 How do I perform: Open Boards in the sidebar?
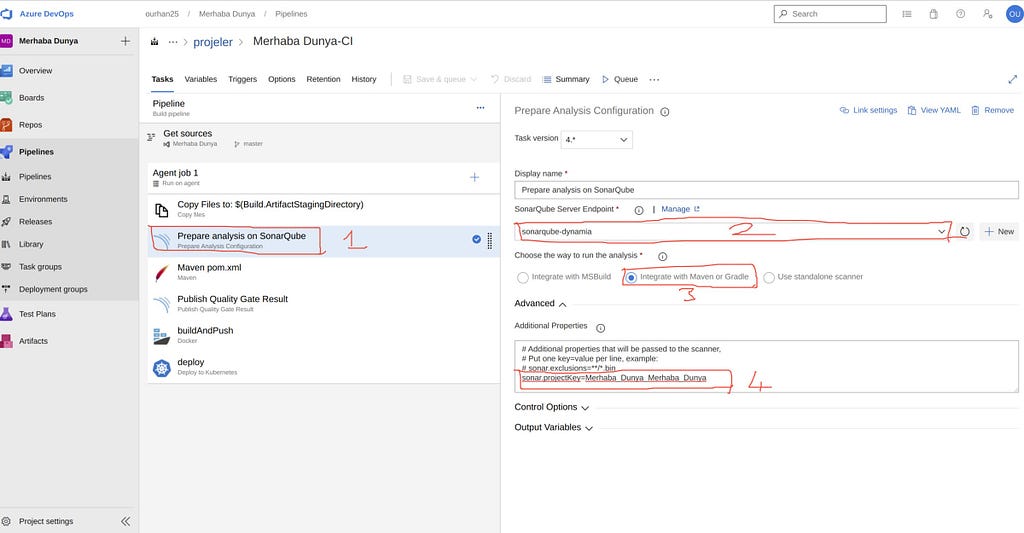click(x=31, y=98)
